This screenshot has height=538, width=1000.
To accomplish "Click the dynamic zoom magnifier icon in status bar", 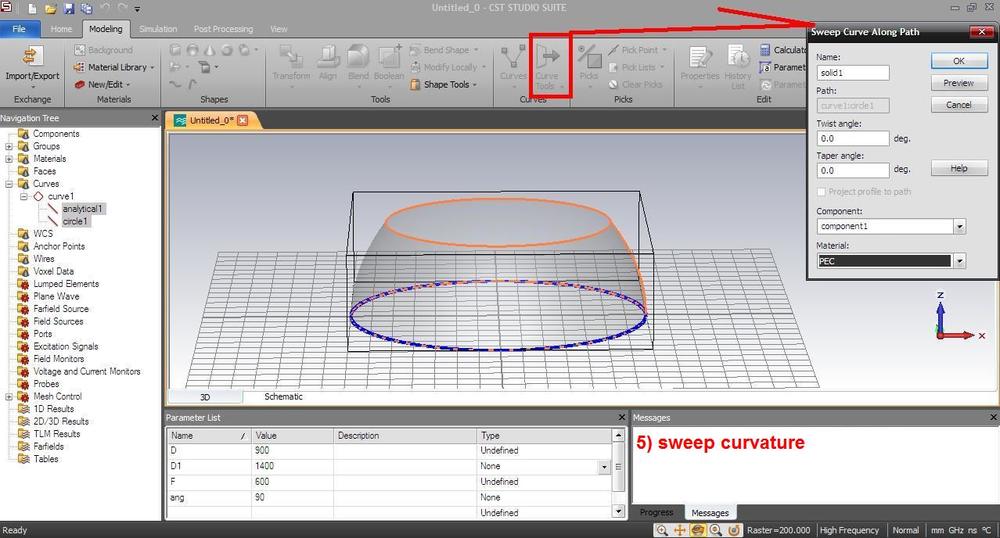I will (716, 530).
